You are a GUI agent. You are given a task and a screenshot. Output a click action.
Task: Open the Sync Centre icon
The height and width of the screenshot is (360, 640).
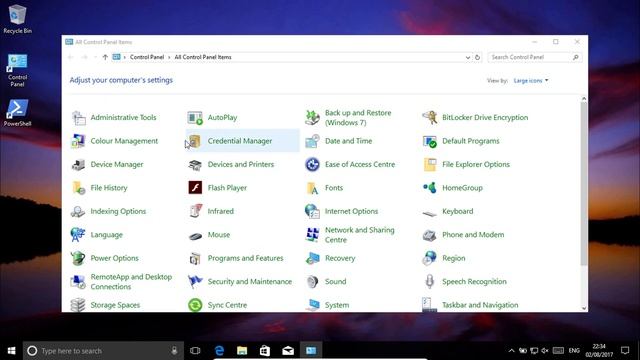tap(195, 305)
